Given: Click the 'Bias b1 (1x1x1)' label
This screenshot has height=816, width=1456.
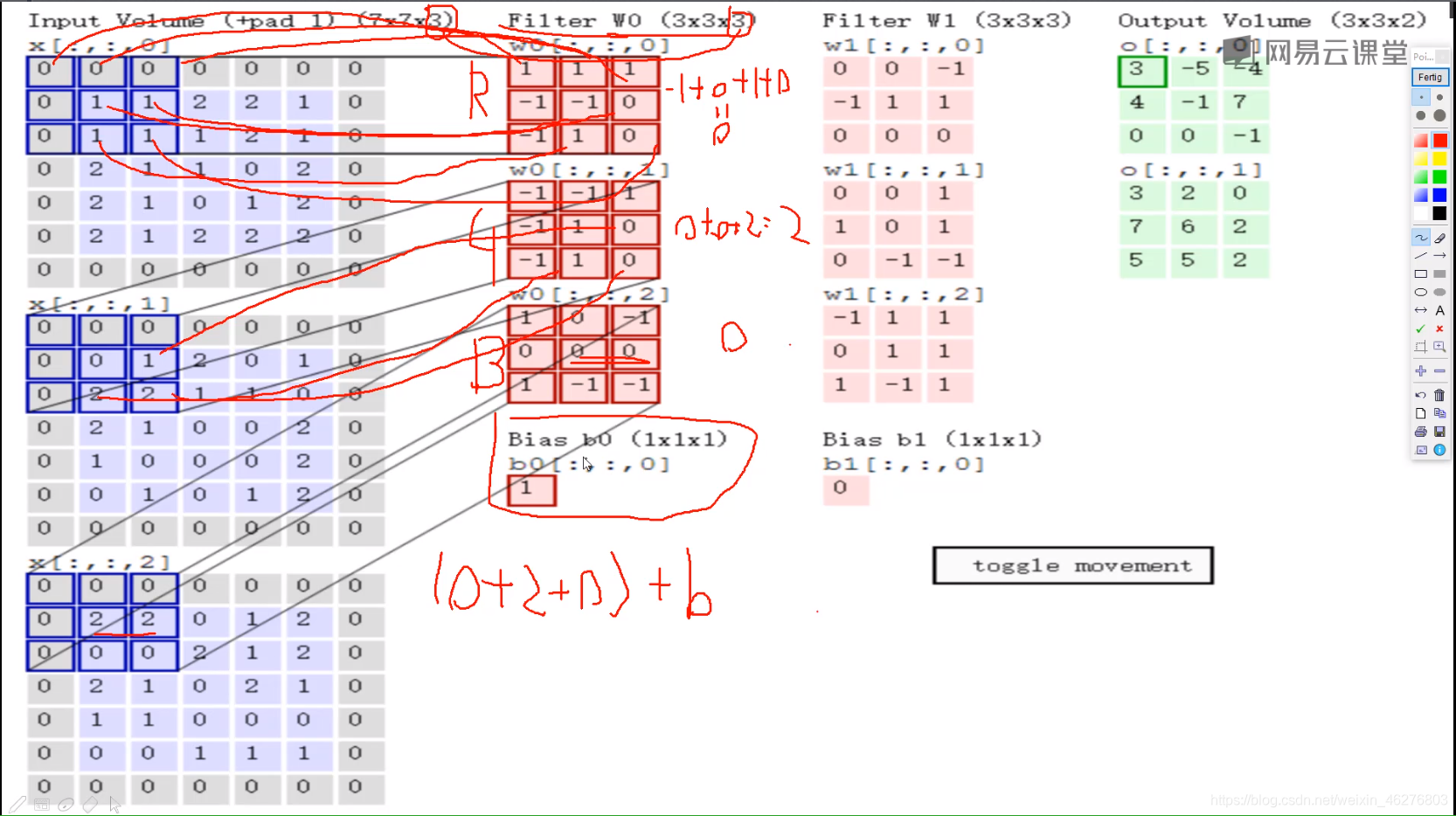Looking at the screenshot, I should [932, 439].
